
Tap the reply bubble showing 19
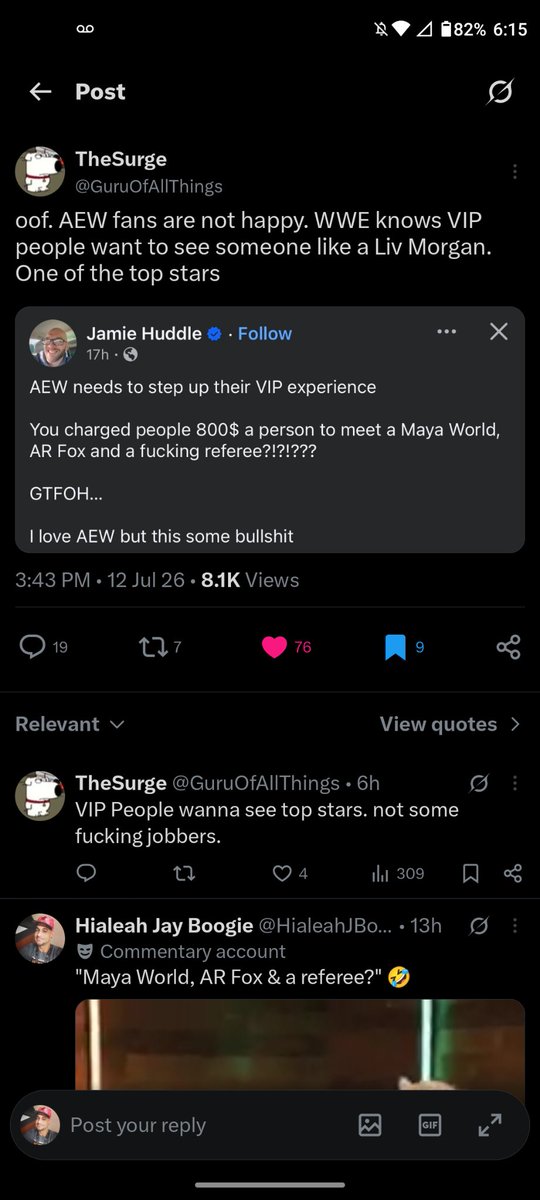coord(43,647)
